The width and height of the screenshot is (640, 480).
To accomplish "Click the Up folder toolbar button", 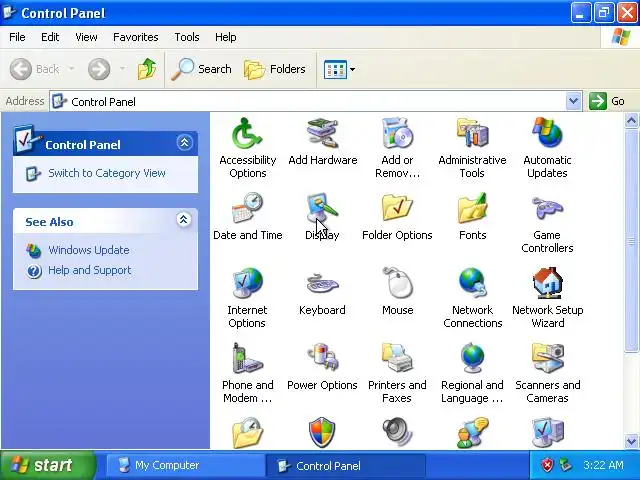I will 147,69.
